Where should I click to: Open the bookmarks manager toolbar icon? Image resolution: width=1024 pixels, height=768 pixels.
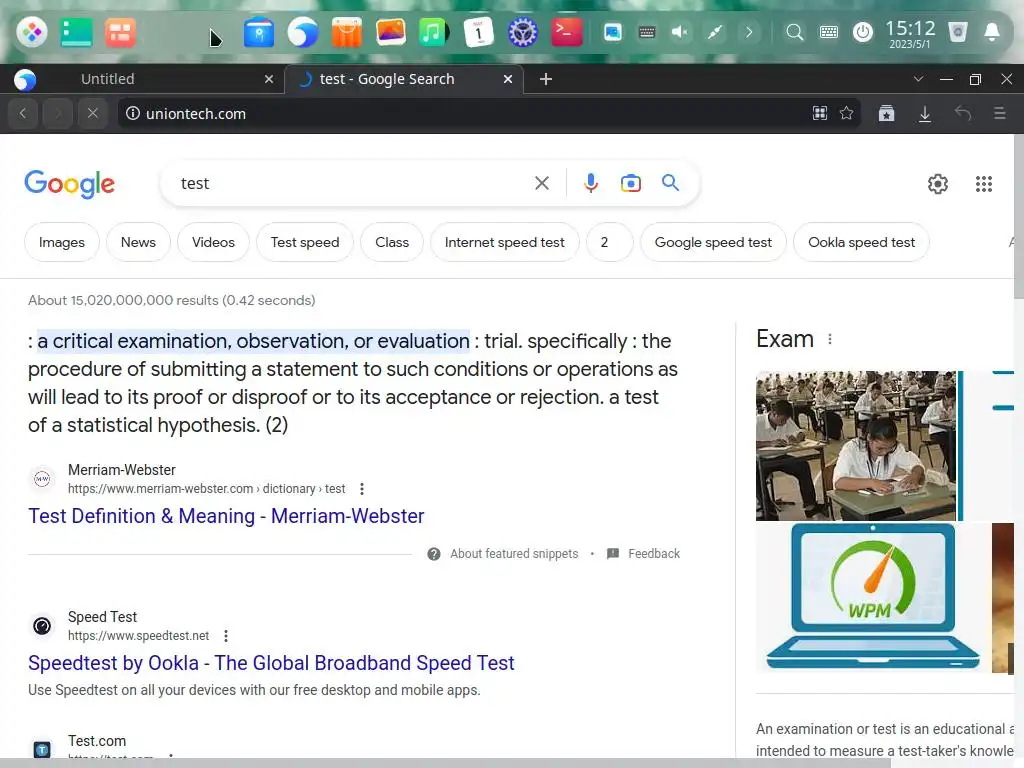pyautogui.click(x=886, y=114)
